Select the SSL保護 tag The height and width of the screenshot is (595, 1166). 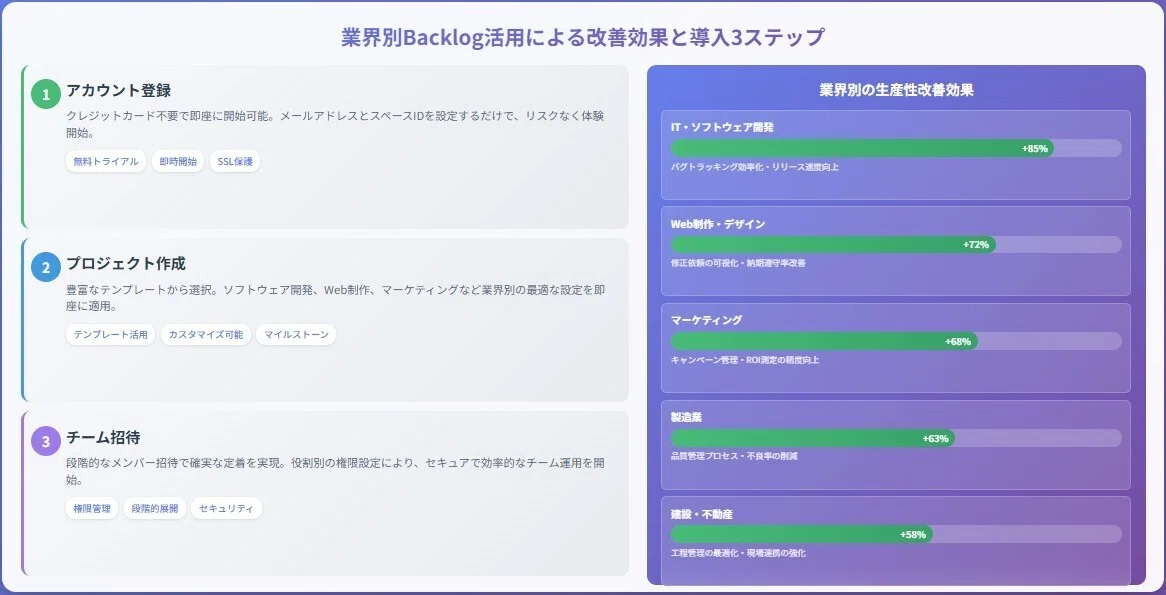coord(235,161)
